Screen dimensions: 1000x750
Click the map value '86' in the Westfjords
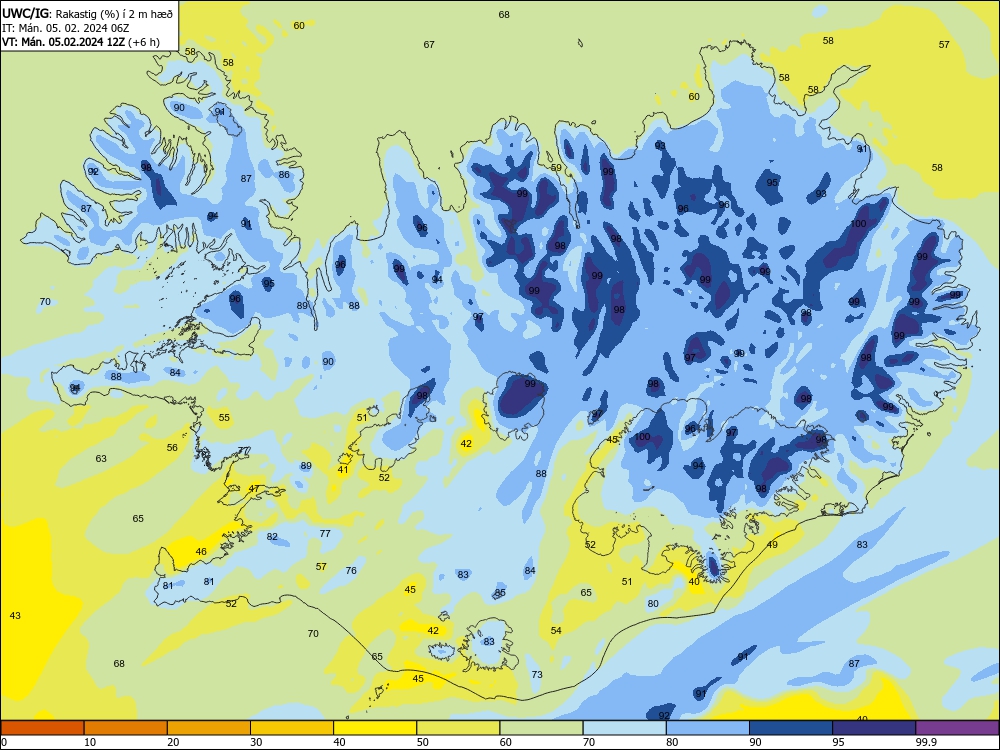(x=284, y=175)
